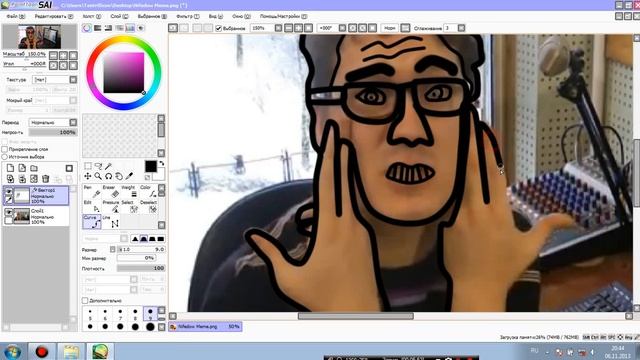Viewport: 640px width, 360px height.
Task: Click the navigator preview thumbnail
Action: [x=40, y=37]
